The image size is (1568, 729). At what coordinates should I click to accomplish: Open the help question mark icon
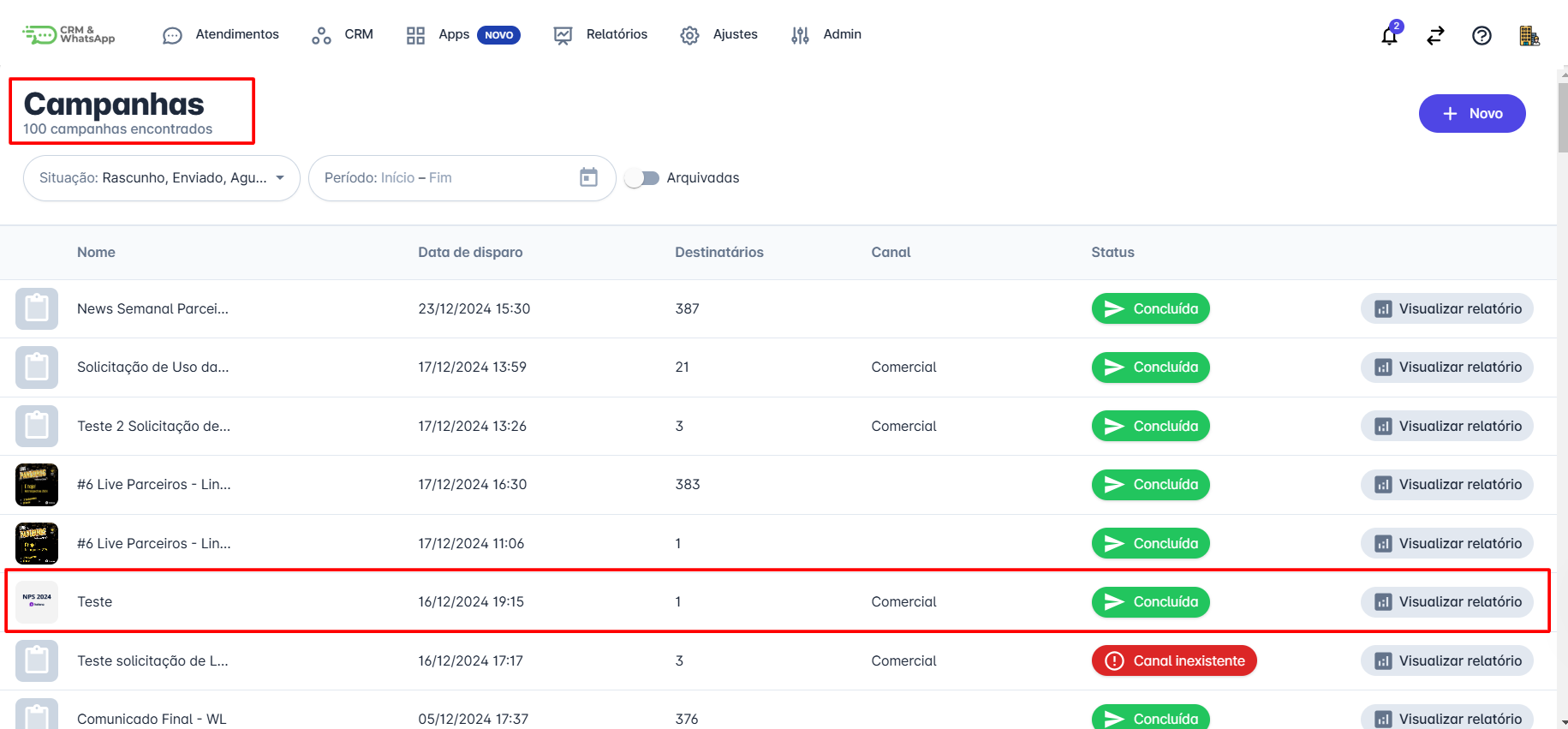point(1482,35)
